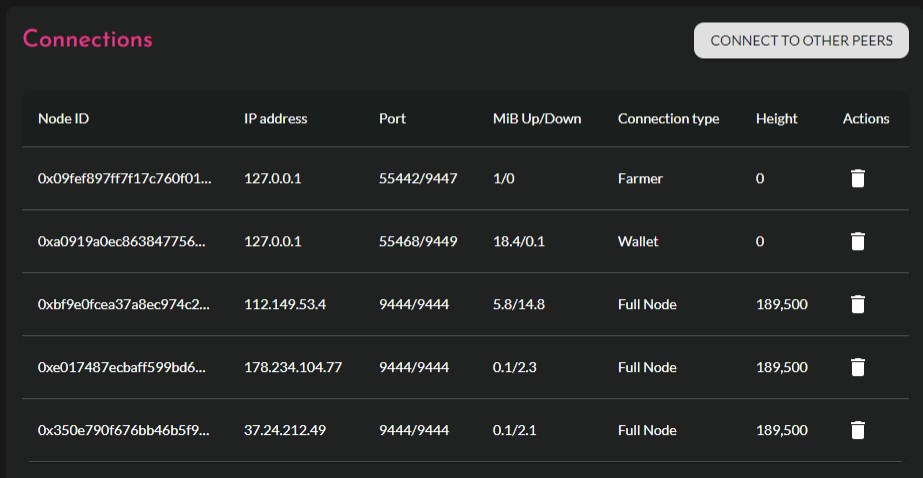This screenshot has width=923, height=478.
Task: Click trash icon for peer 112.149.53.4
Action: 858,304
